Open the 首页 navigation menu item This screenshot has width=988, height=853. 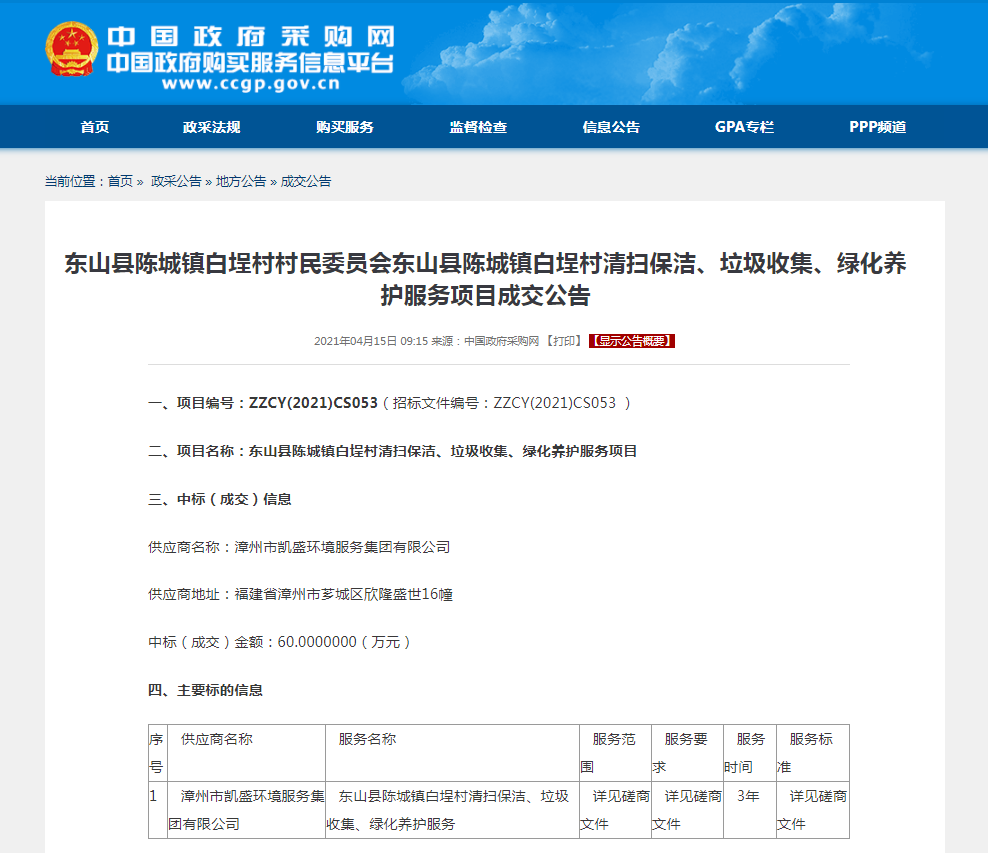tap(95, 127)
